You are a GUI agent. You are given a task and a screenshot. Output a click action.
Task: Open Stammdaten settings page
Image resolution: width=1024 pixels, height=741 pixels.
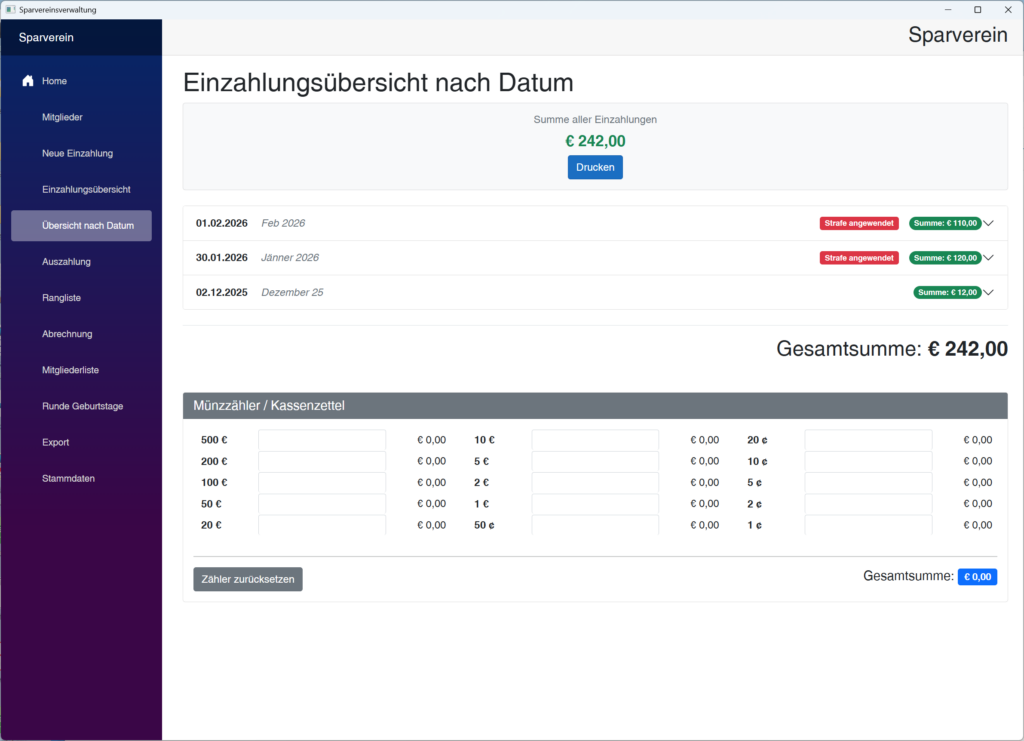(x=68, y=478)
